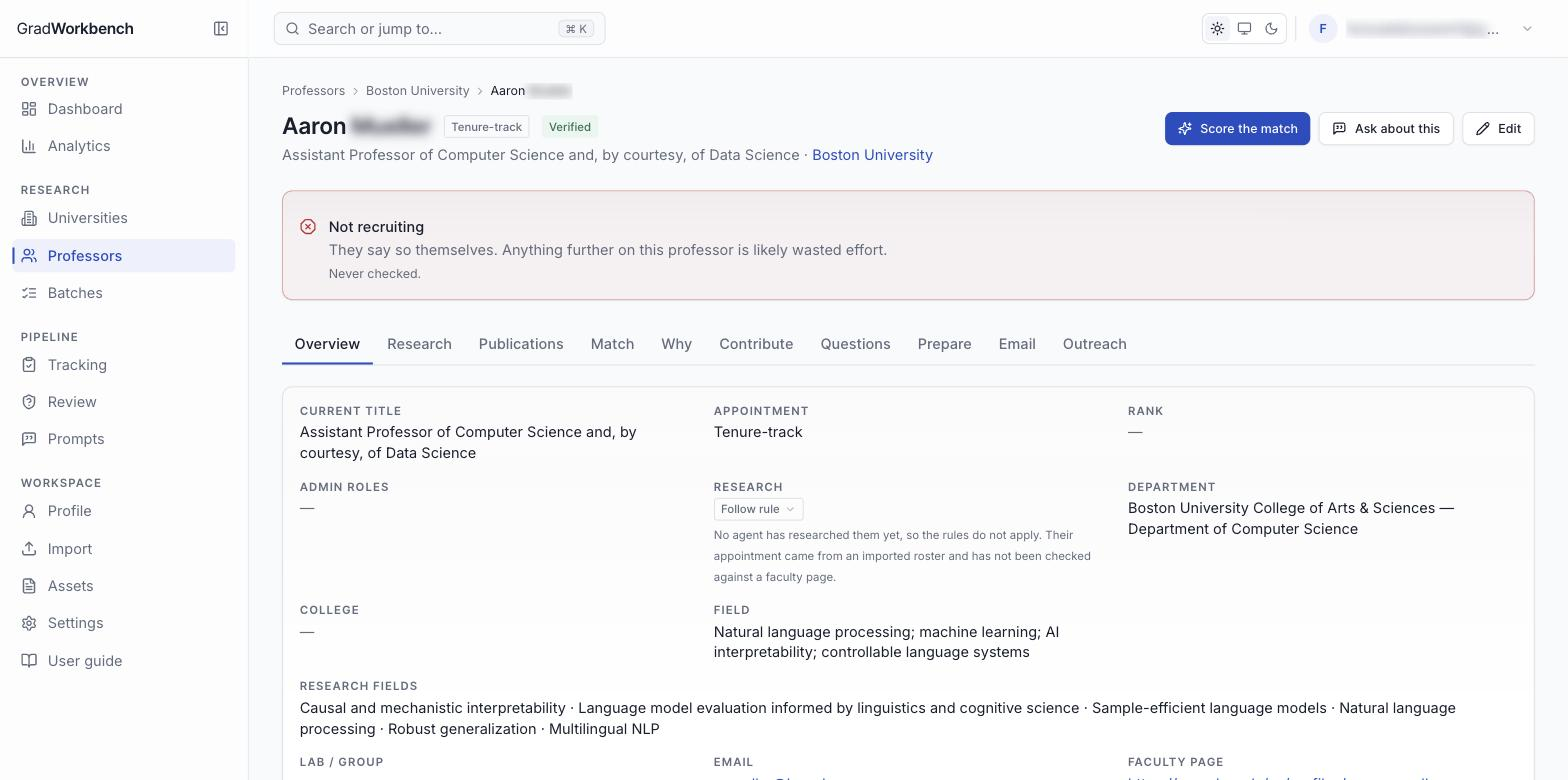1568x780 pixels.
Task: Open the account menu chevron
Action: coord(1527,29)
